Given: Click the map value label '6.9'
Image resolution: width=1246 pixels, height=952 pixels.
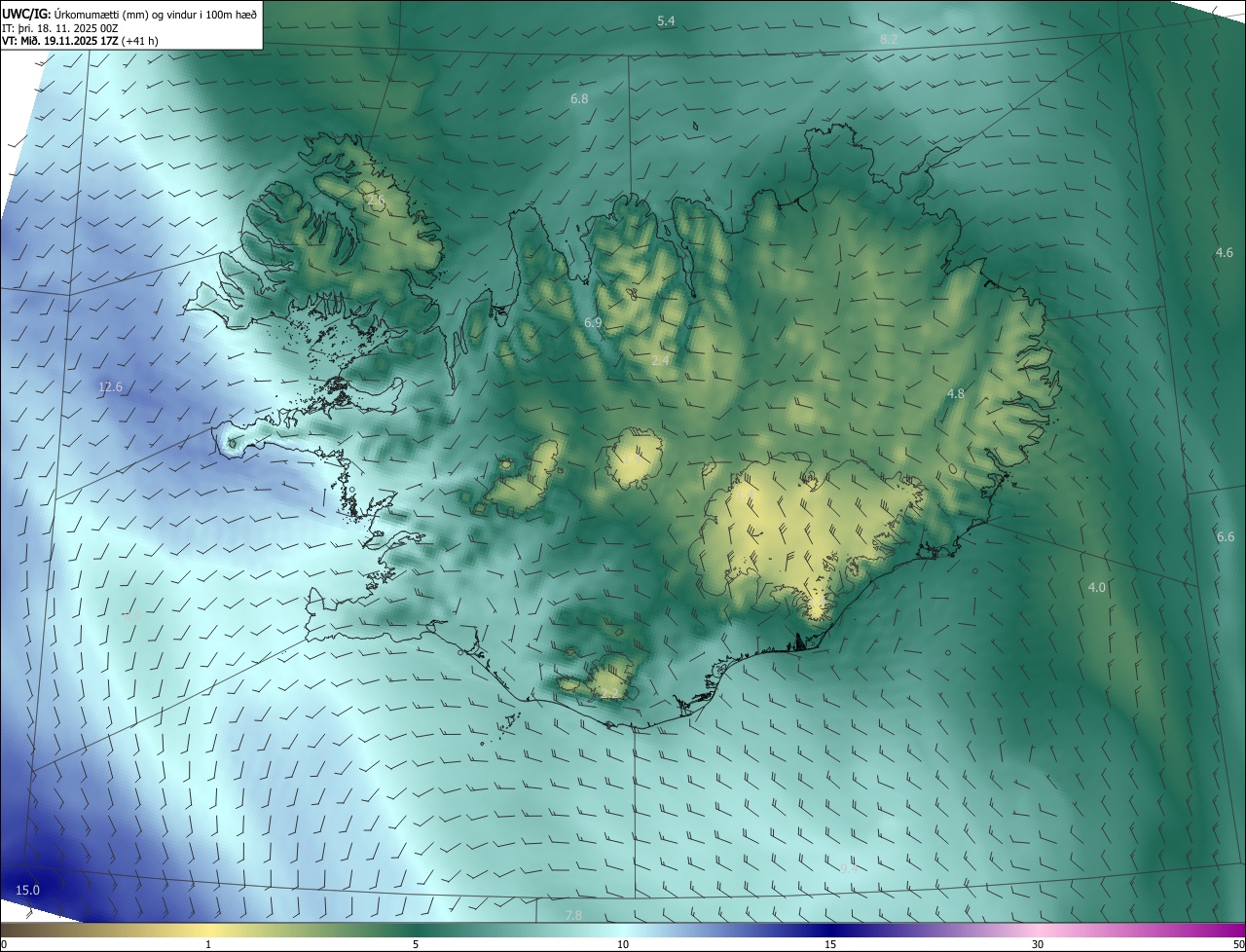Looking at the screenshot, I should click(593, 322).
